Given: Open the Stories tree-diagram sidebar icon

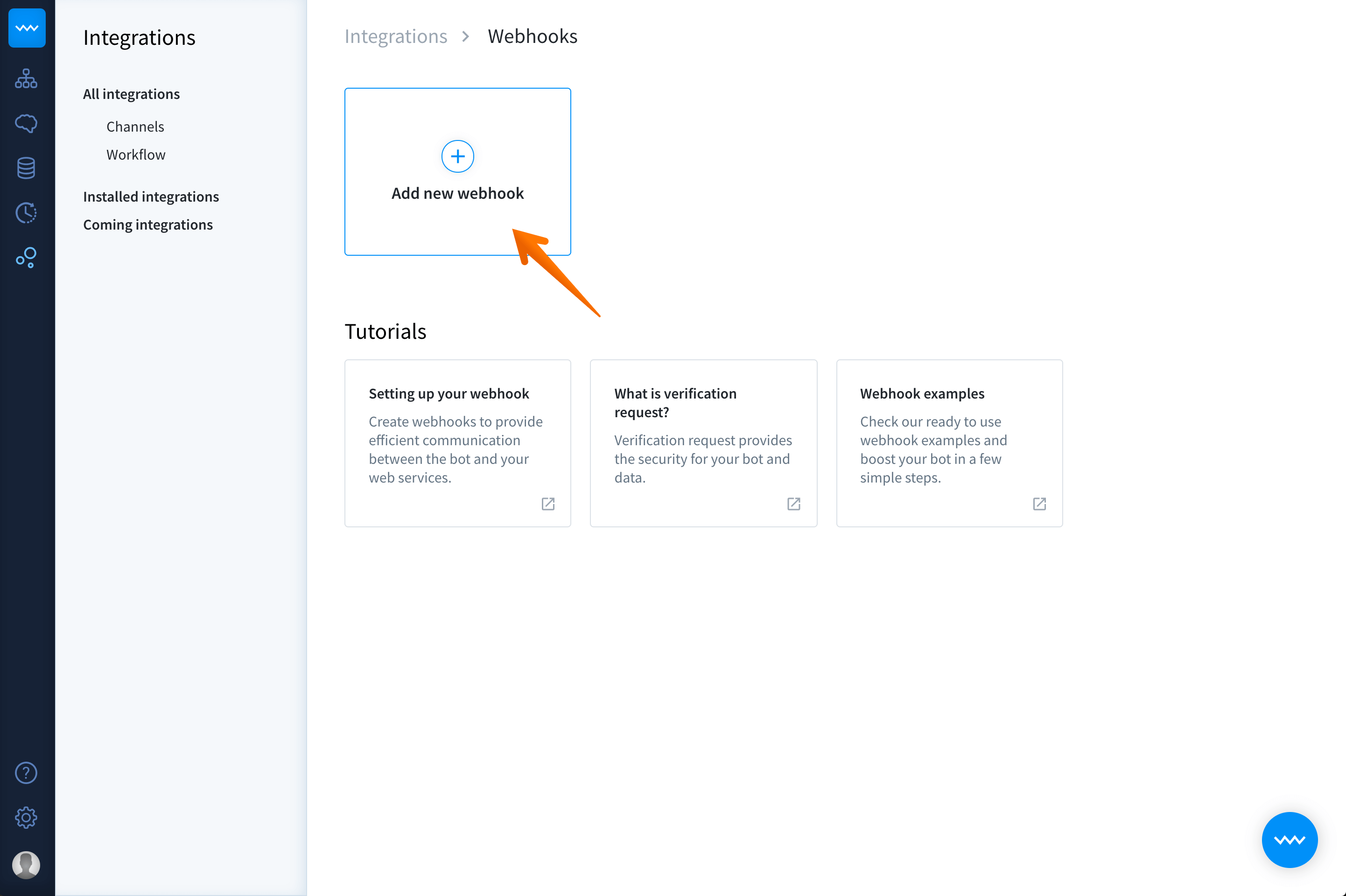Looking at the screenshot, I should (26, 78).
